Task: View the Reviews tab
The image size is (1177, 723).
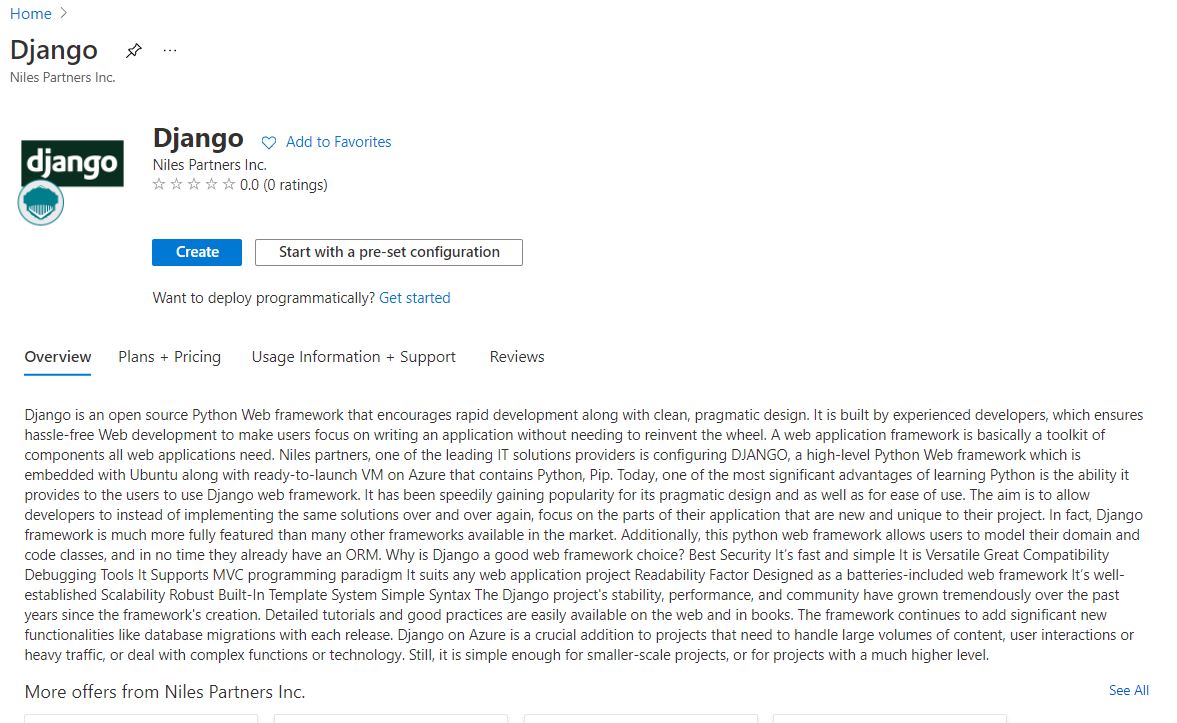Action: (517, 357)
